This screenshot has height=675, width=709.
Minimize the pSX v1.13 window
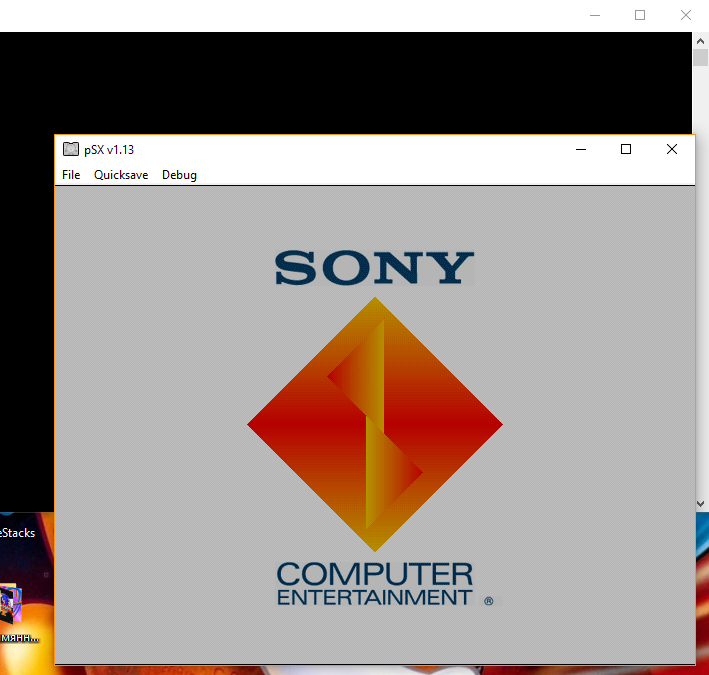coord(581,149)
